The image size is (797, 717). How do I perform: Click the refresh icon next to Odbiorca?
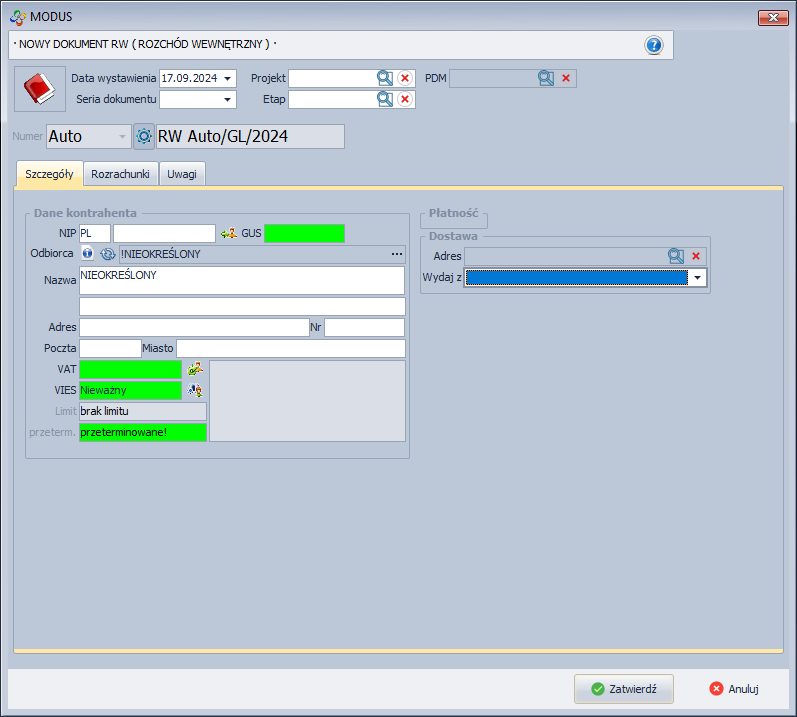107,254
